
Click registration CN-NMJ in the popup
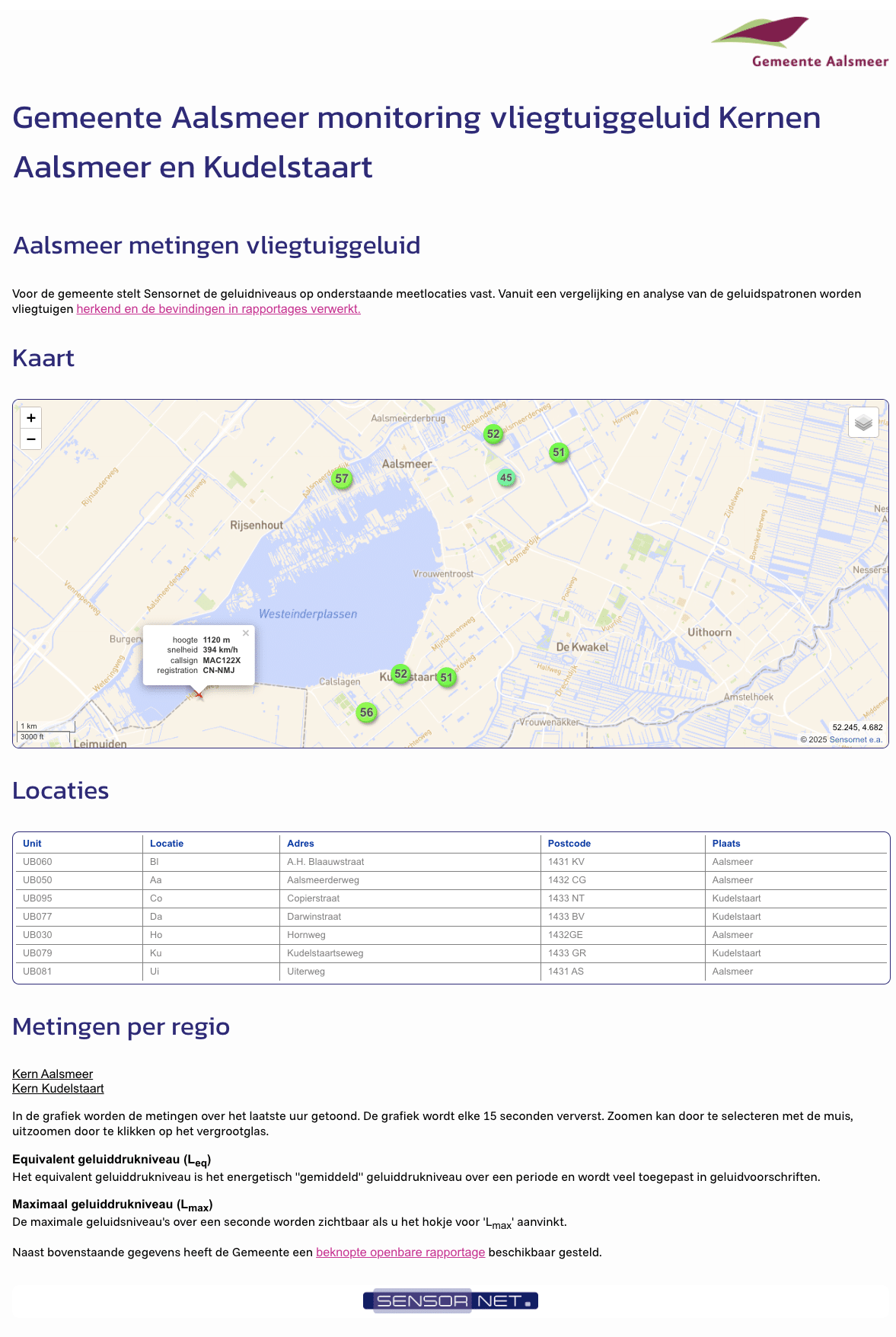click(x=218, y=671)
